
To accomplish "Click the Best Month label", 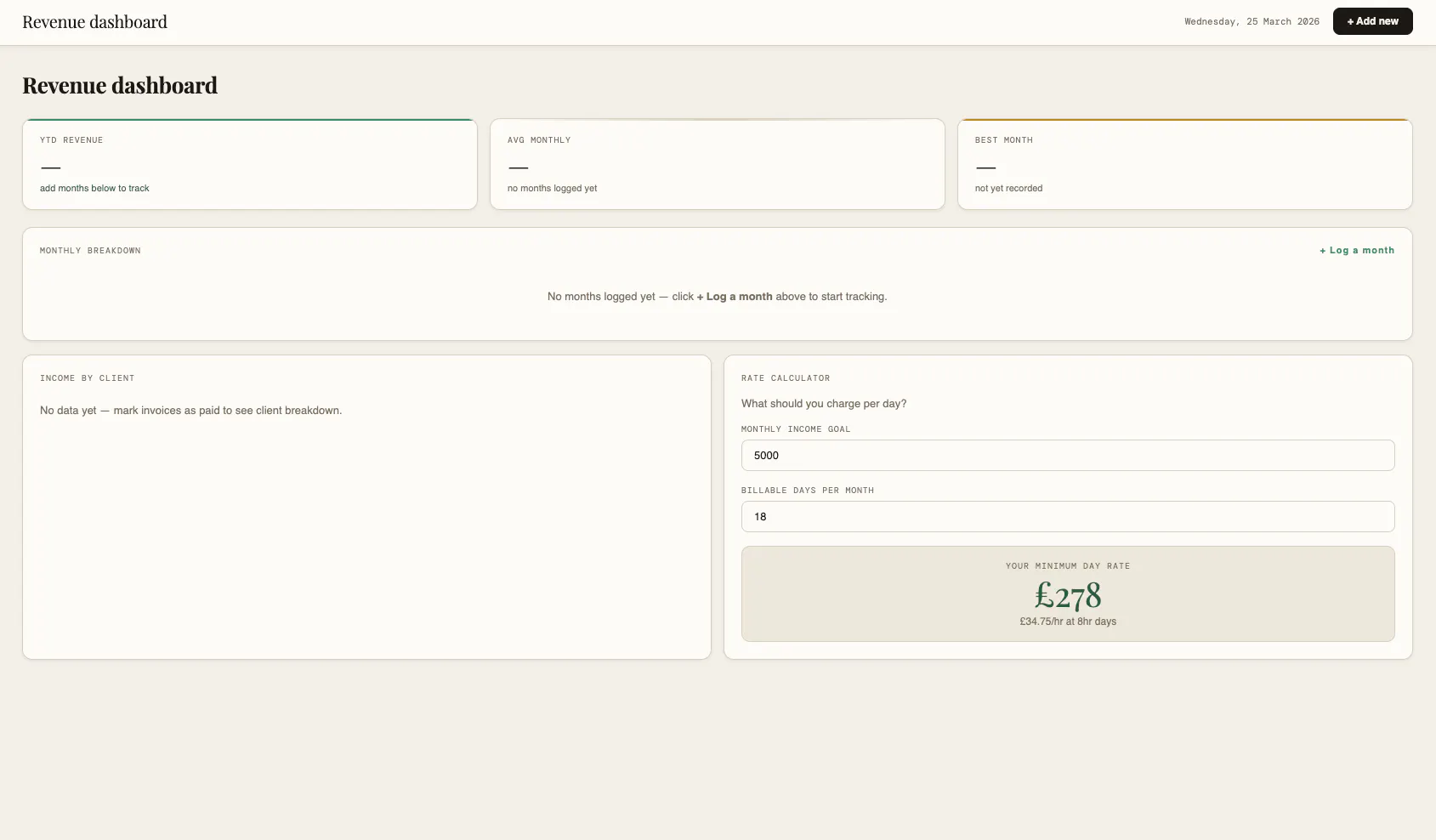I will click(x=1003, y=139).
